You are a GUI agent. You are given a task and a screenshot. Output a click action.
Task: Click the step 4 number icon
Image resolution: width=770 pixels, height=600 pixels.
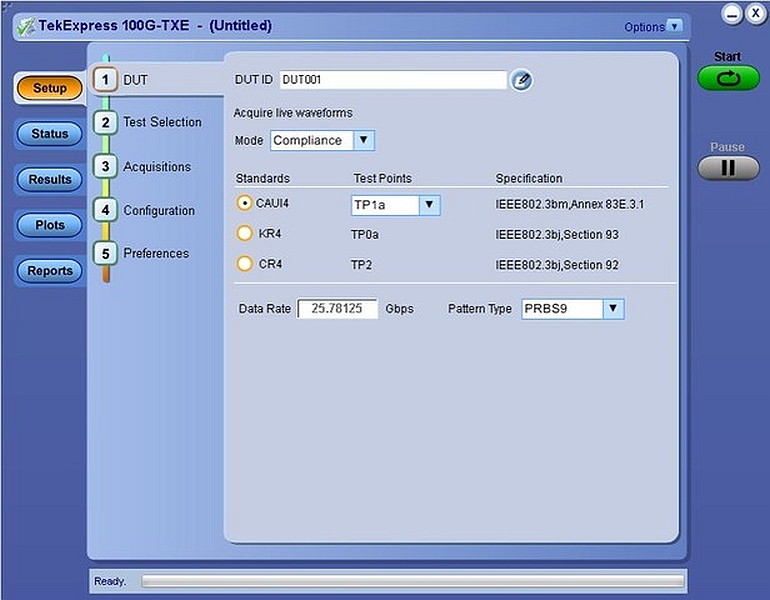coord(105,211)
